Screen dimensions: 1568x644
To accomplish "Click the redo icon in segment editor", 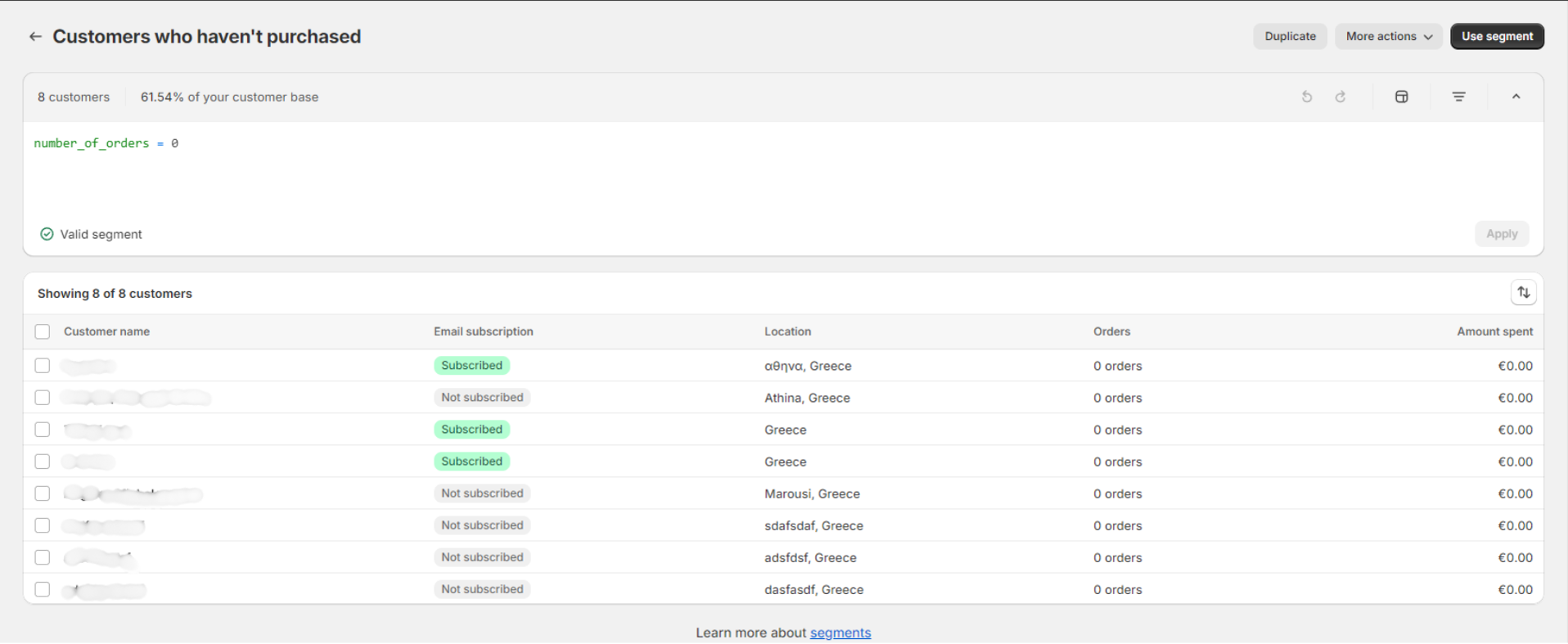I will click(x=1340, y=97).
